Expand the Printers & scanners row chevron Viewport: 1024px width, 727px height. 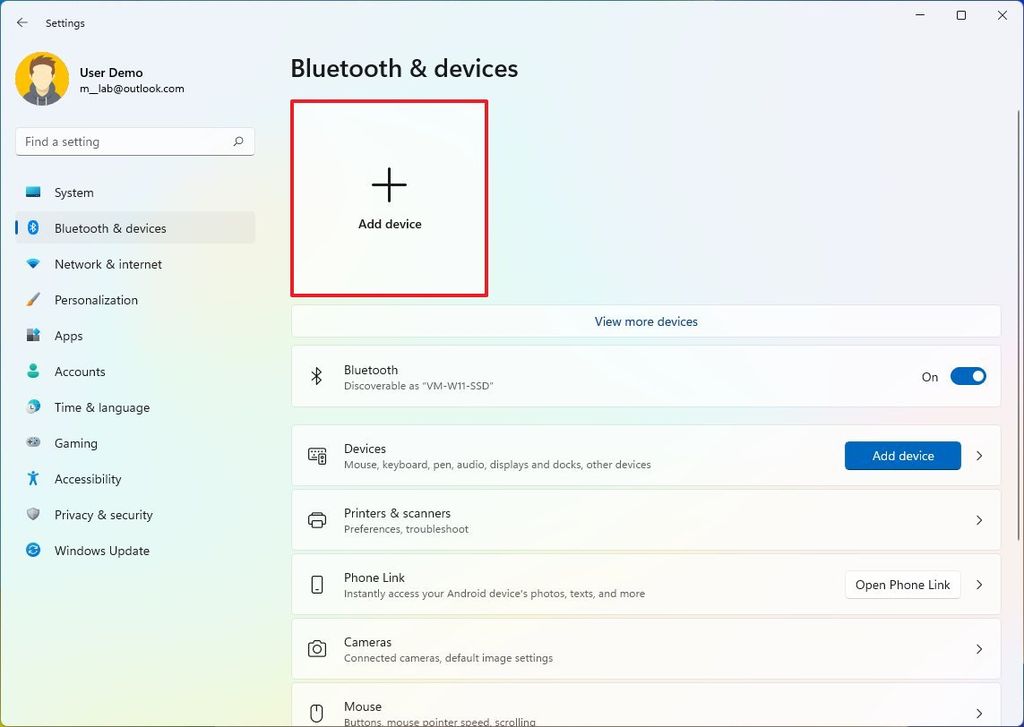click(x=979, y=520)
